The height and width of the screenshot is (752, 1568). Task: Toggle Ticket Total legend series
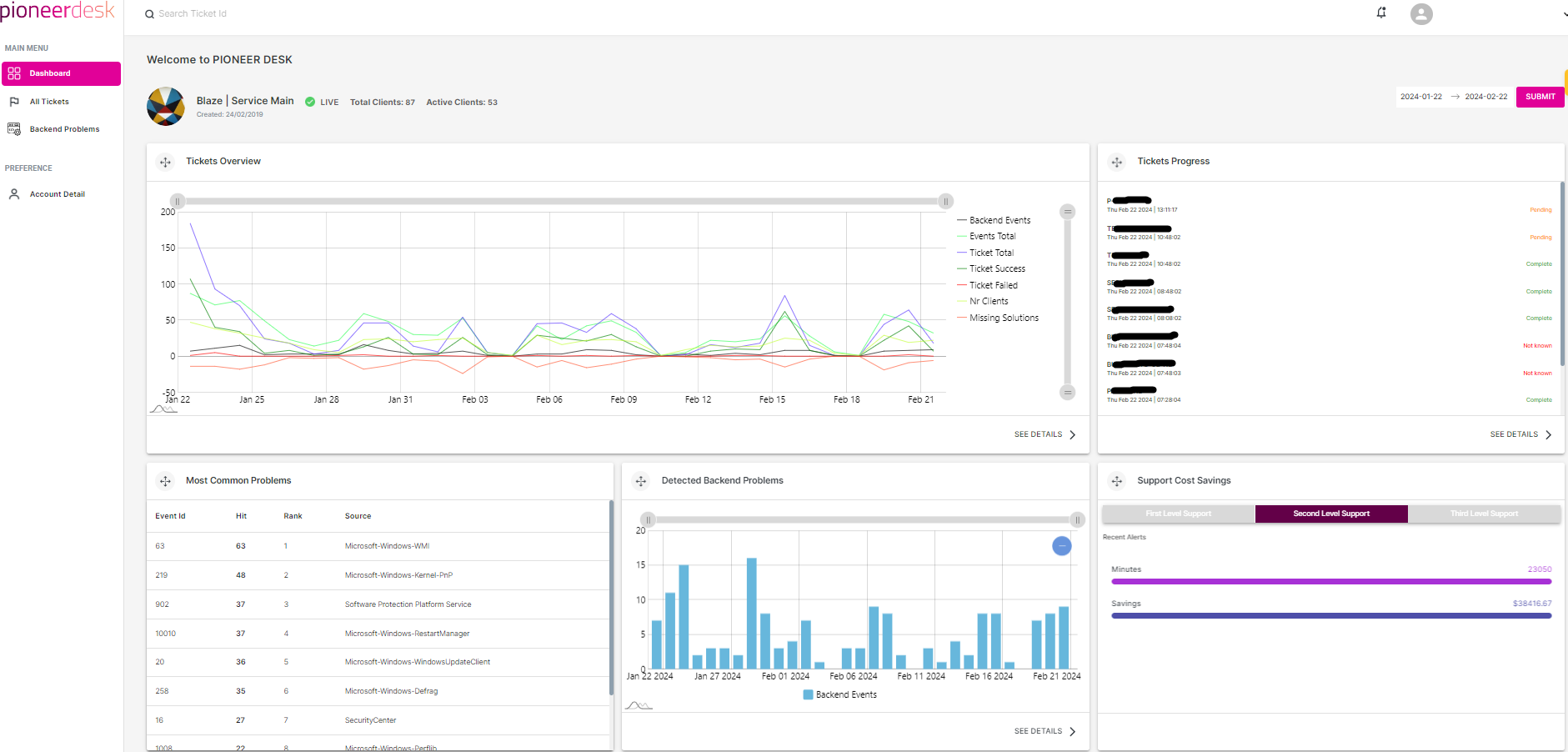coord(985,253)
